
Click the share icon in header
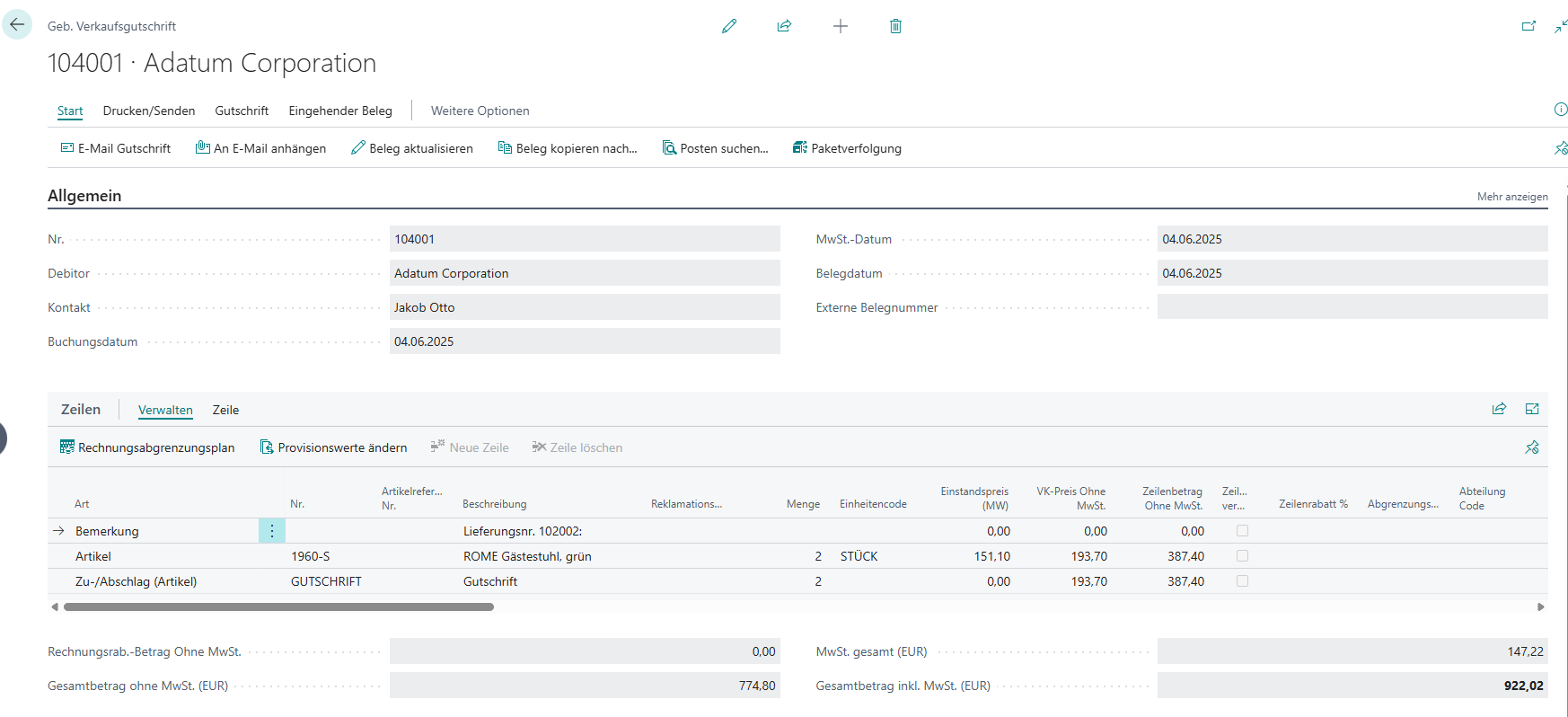tap(784, 26)
